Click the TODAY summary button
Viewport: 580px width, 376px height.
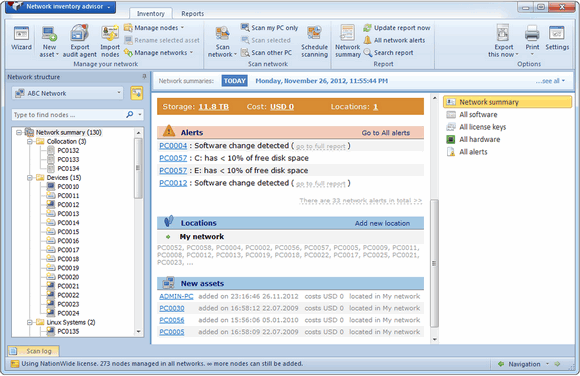pos(235,81)
